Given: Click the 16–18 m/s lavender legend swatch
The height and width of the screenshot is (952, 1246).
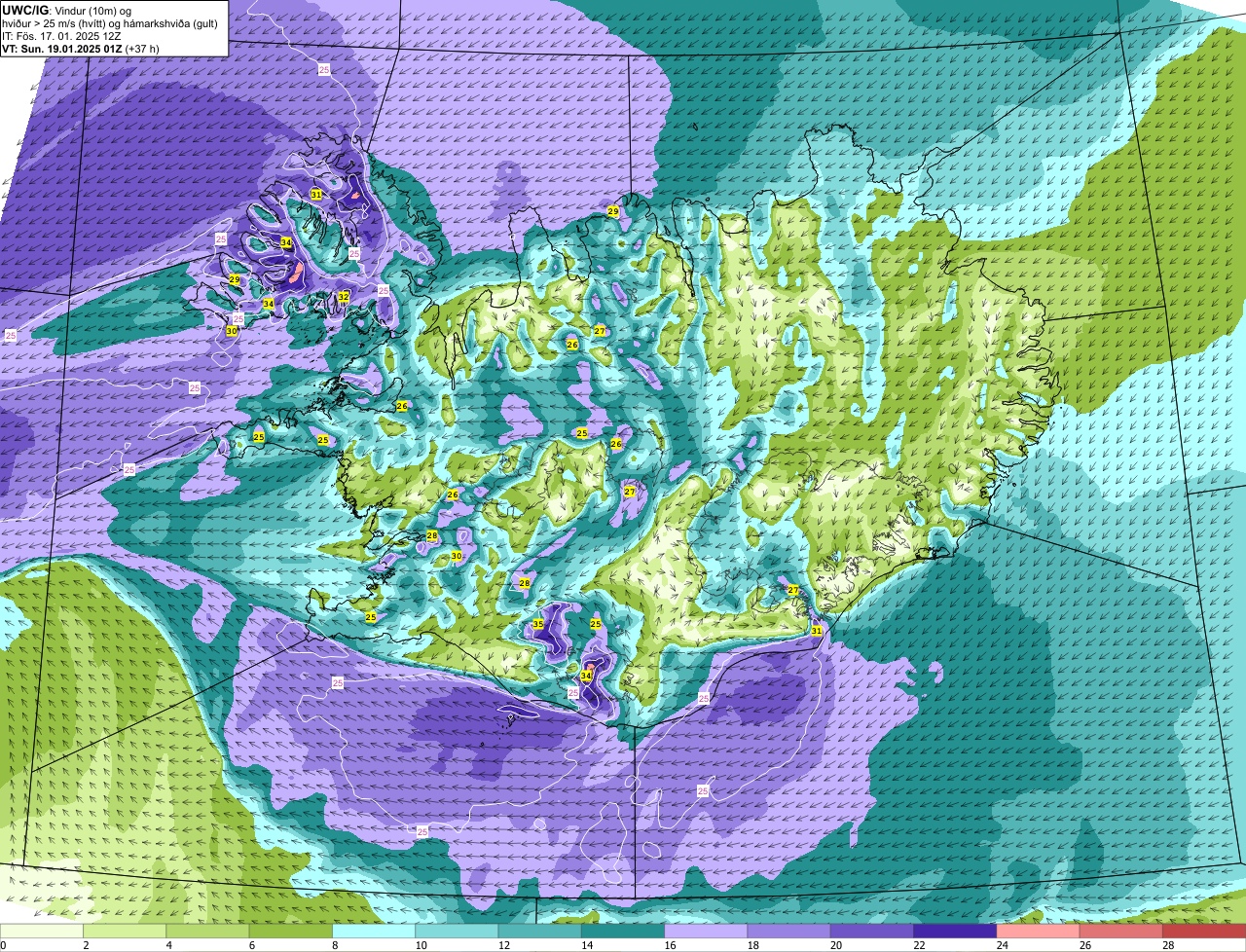Looking at the screenshot, I should (x=706, y=931).
